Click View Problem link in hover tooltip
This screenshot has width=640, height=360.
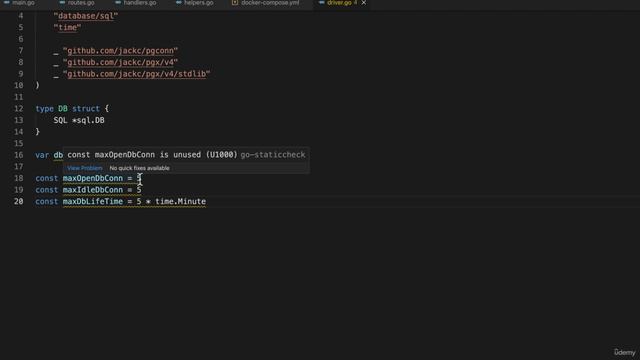[x=84, y=168]
